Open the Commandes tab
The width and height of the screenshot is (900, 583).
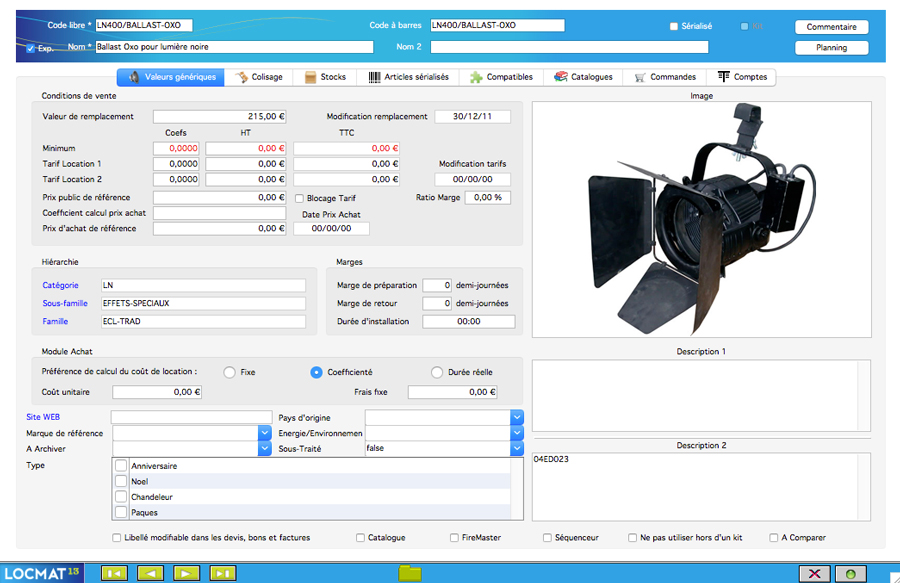coord(665,77)
